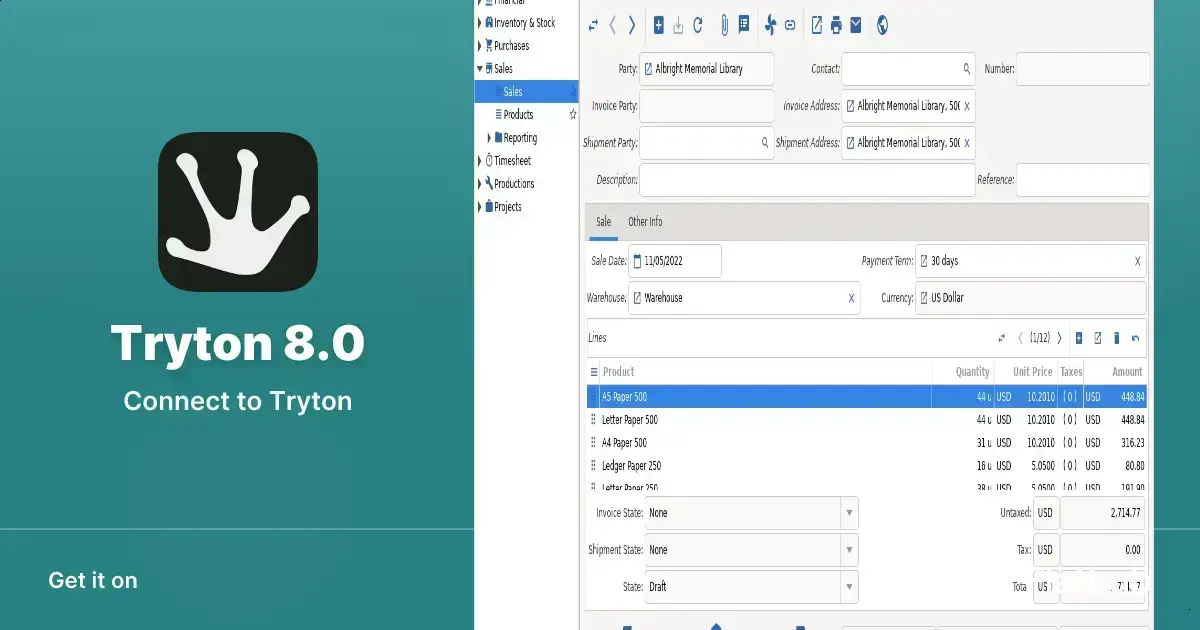Switch to the Other Info tab
Viewport: 1200px width, 630px height.
645,222
